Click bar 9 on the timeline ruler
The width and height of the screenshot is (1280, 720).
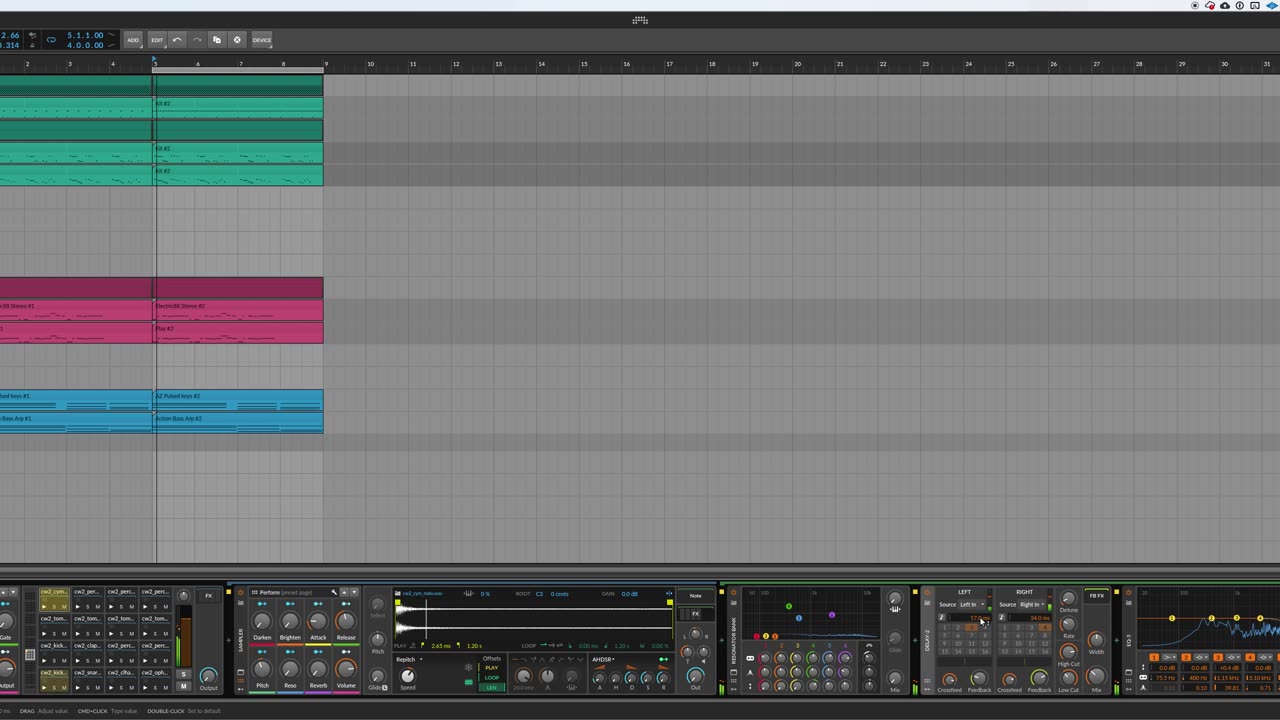(327, 64)
